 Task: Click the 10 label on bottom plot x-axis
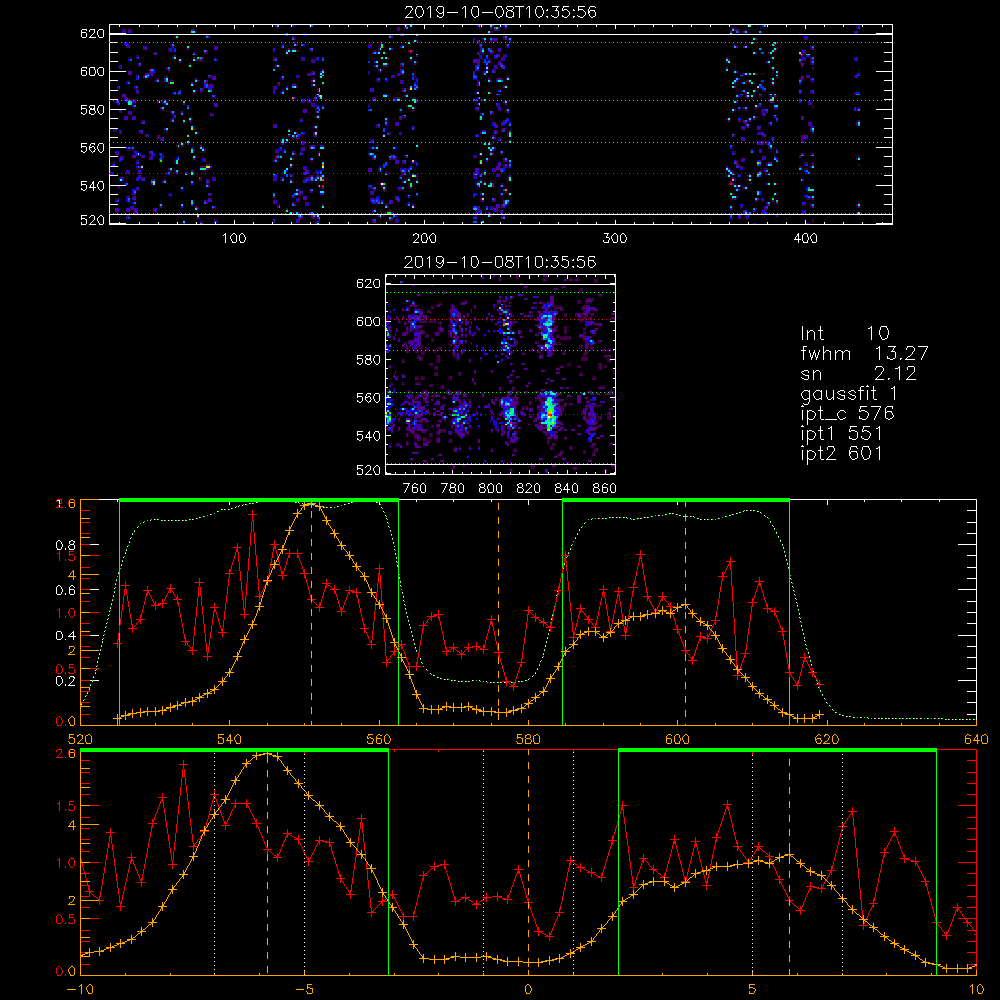(976, 990)
